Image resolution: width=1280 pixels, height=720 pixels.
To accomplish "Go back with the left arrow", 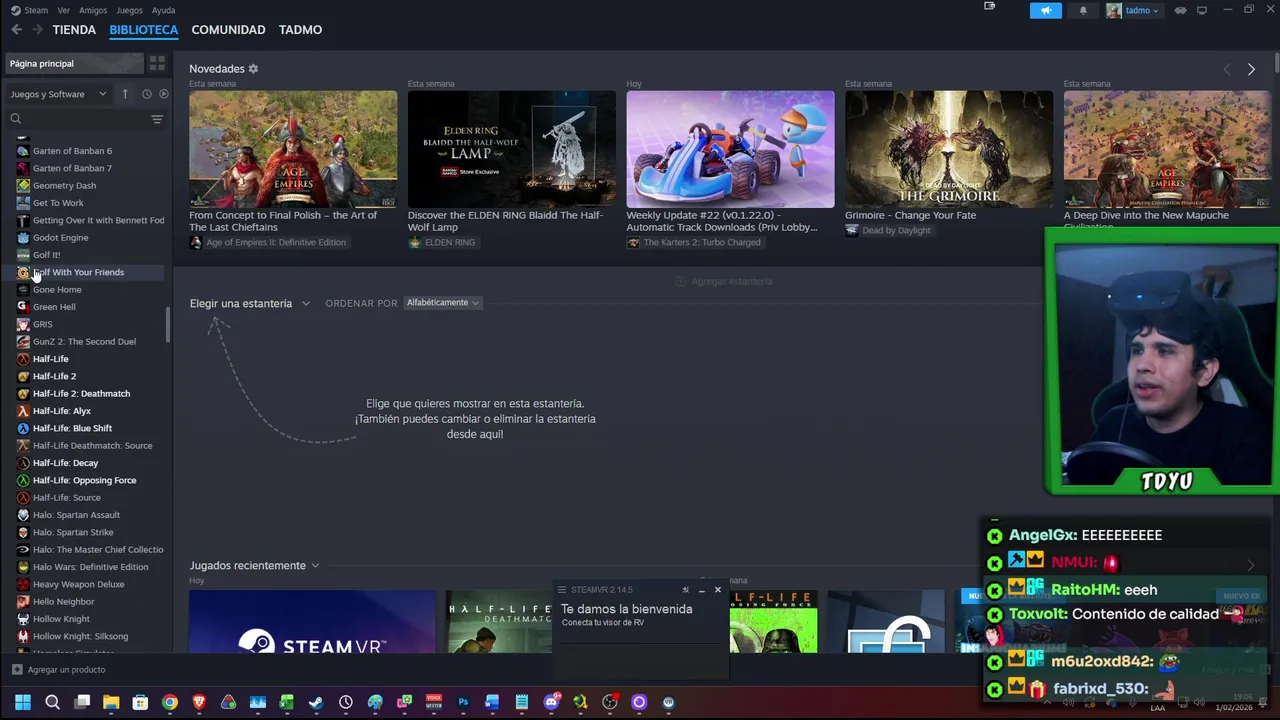I will (16, 30).
